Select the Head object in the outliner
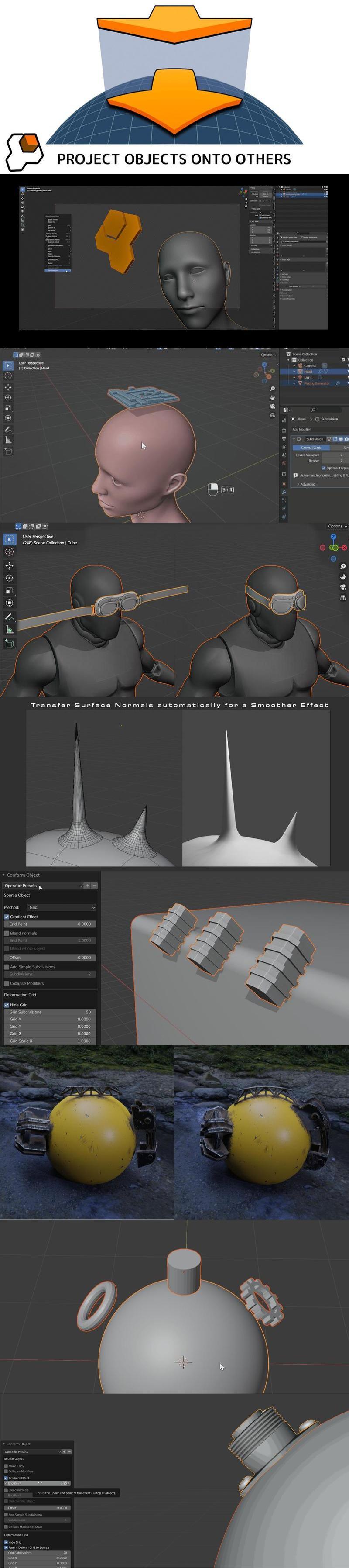The image size is (349, 1568). 308,371
